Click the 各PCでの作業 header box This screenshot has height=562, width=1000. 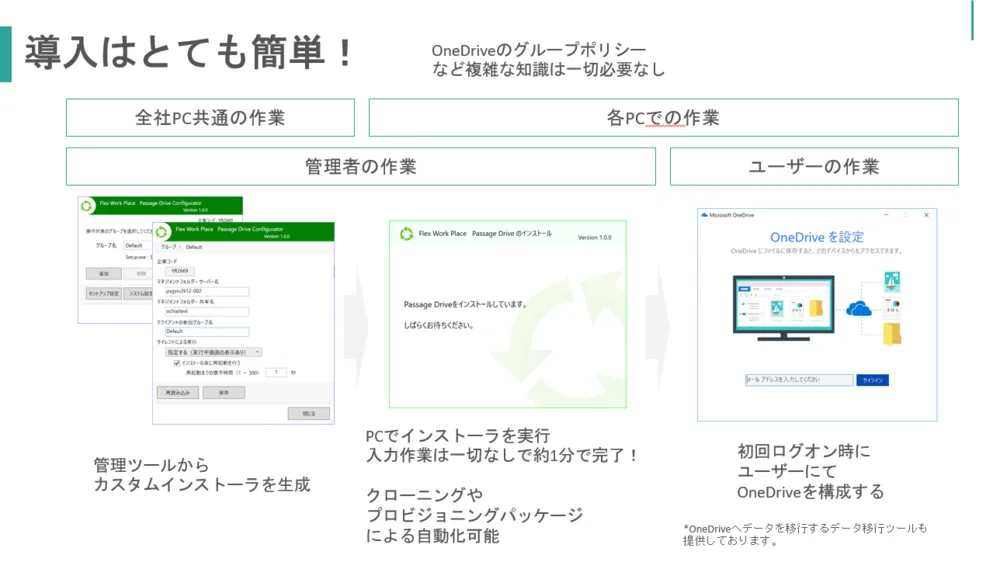pyautogui.click(x=663, y=117)
